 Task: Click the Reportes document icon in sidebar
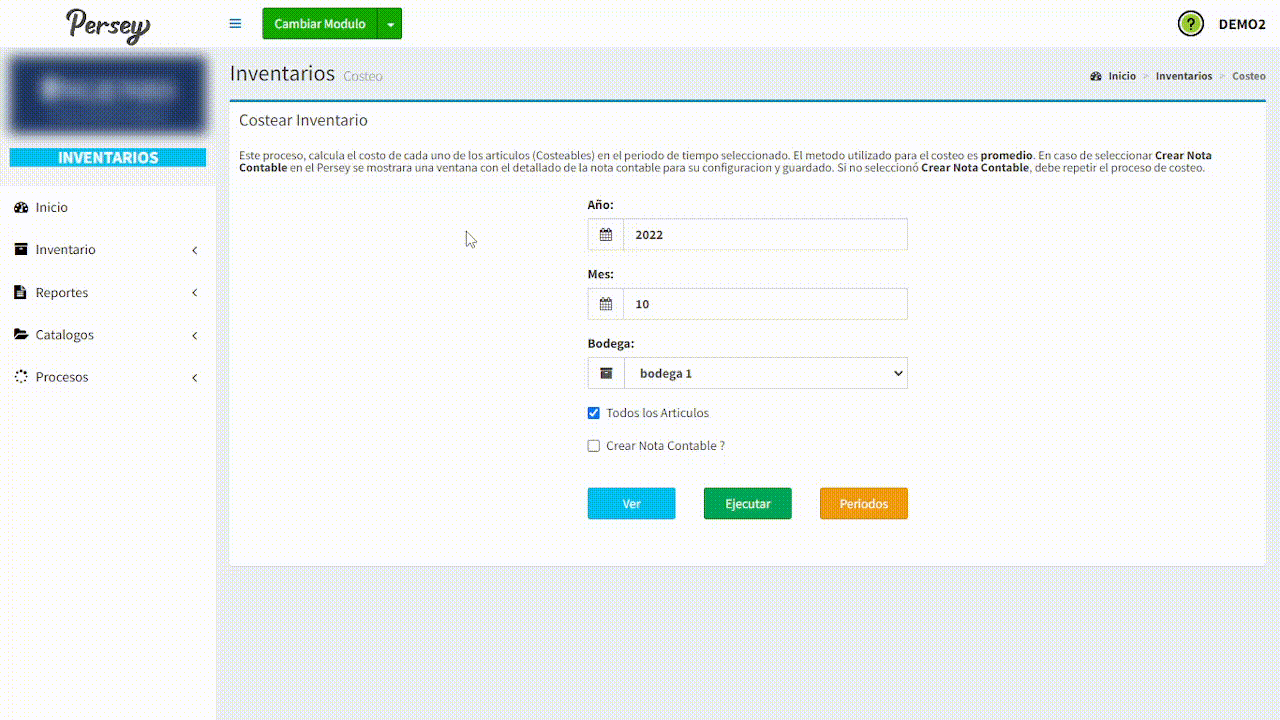[21, 293]
